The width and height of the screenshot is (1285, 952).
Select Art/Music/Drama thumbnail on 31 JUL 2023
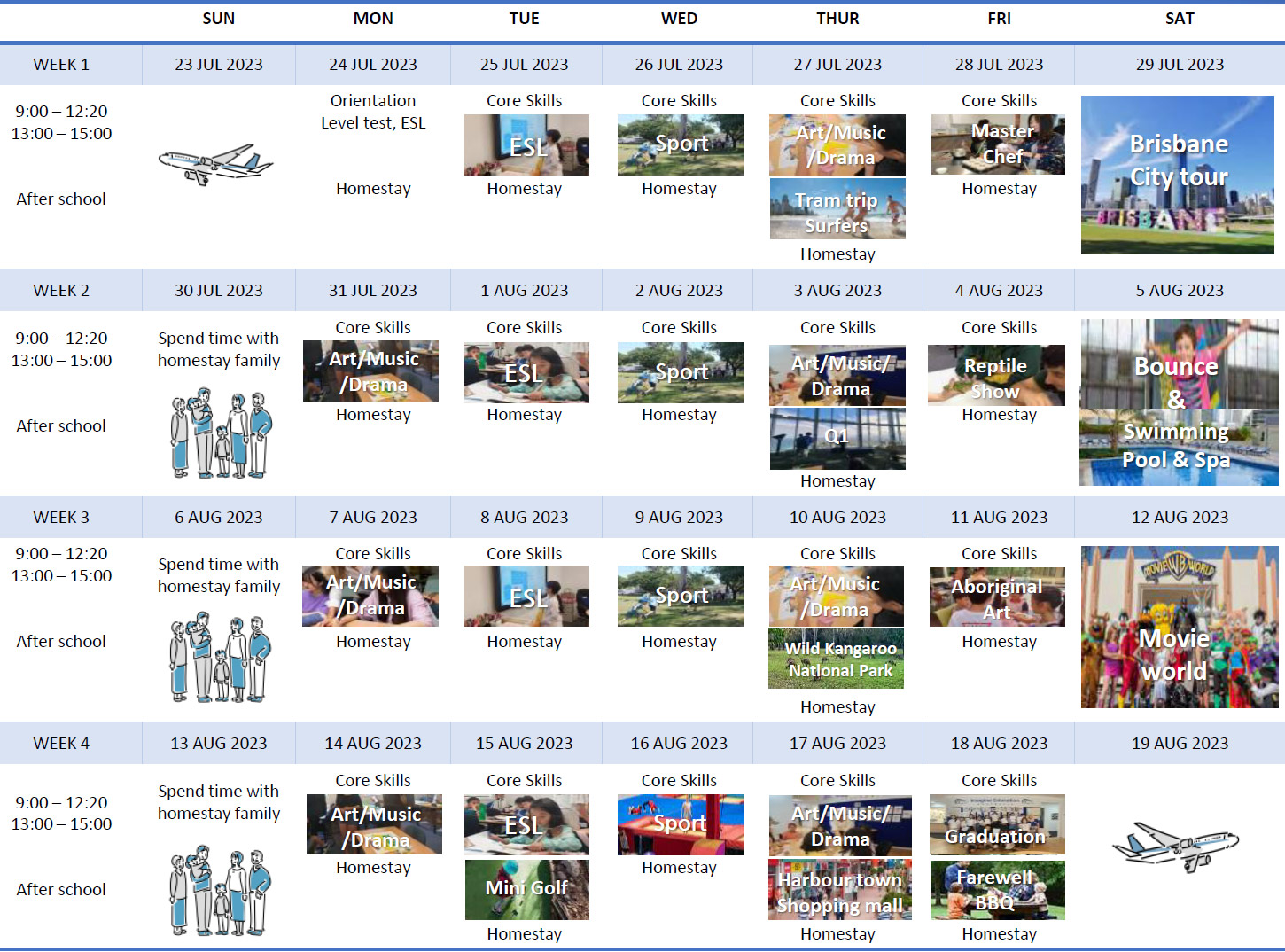pyautogui.click(x=370, y=371)
